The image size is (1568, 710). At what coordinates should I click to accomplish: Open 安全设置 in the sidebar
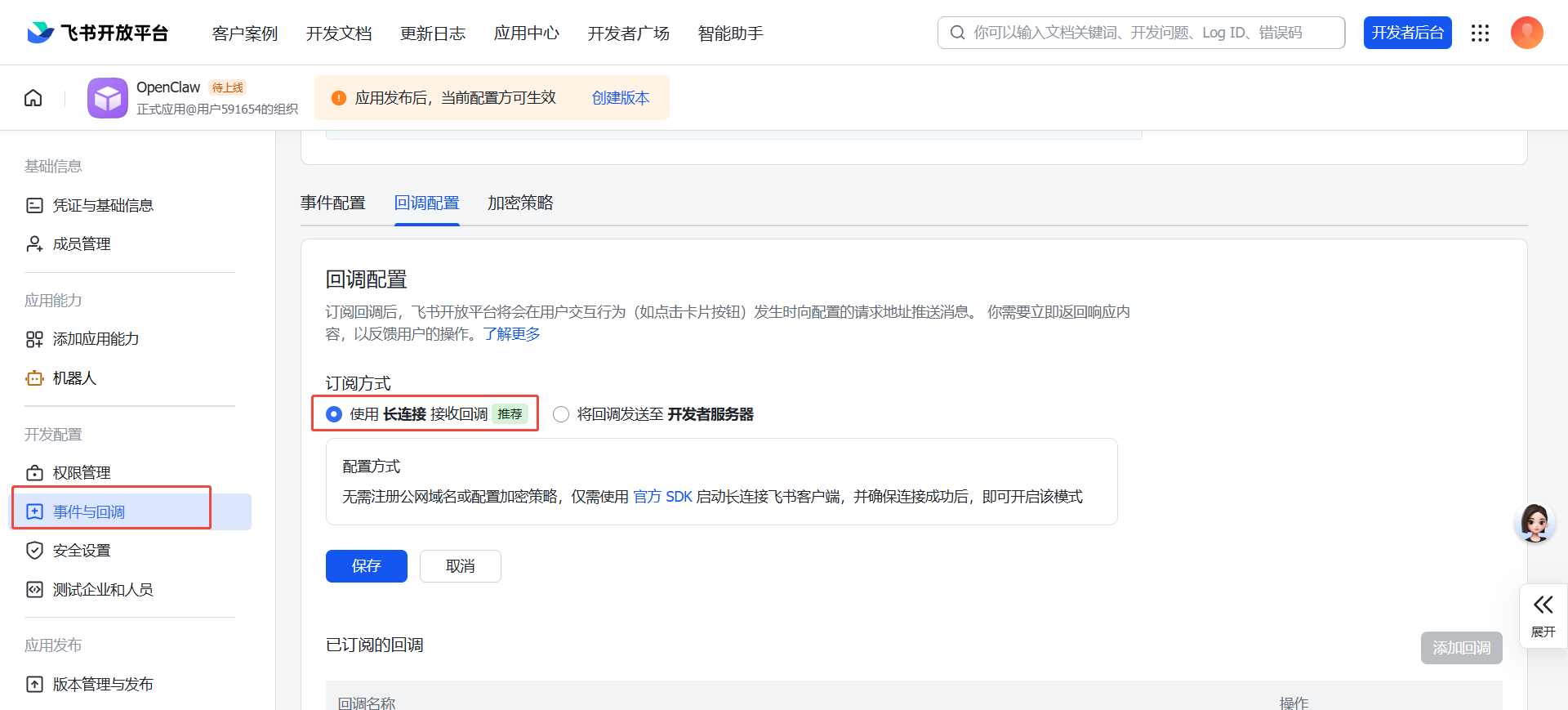click(82, 551)
